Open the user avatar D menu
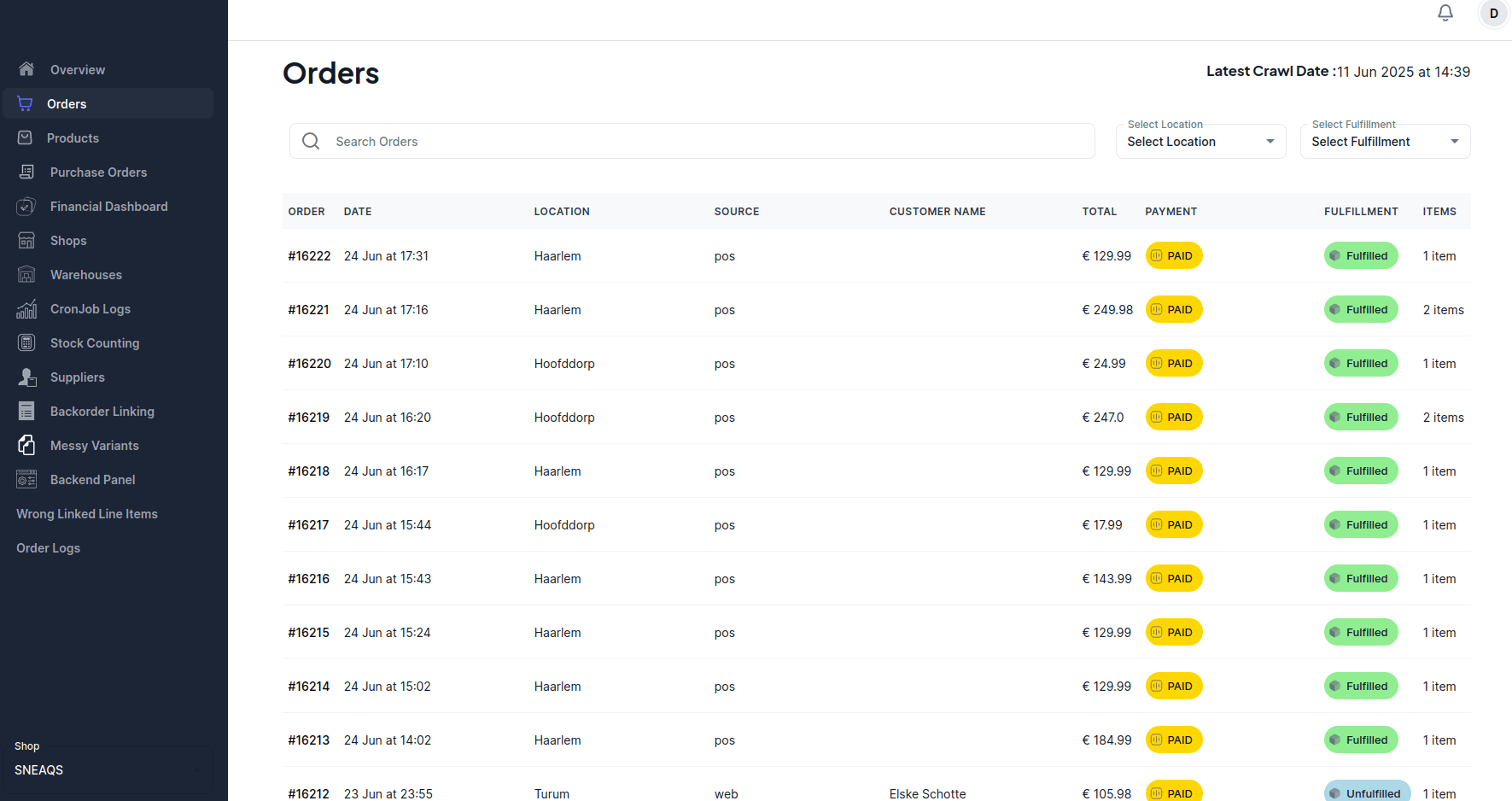The height and width of the screenshot is (801, 1512). (1493, 14)
